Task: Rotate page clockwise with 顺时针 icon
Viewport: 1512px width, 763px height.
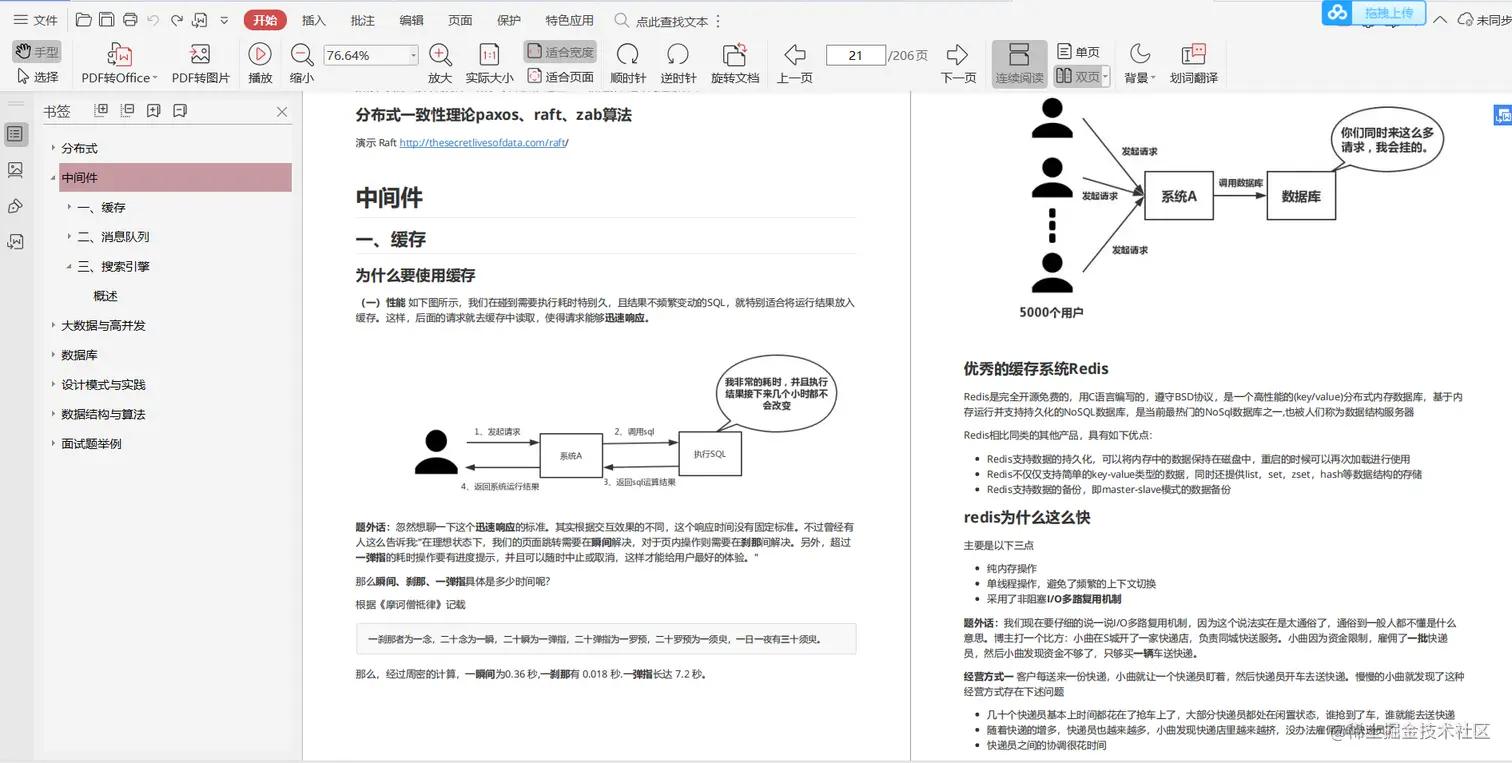Action: pyautogui.click(x=628, y=55)
